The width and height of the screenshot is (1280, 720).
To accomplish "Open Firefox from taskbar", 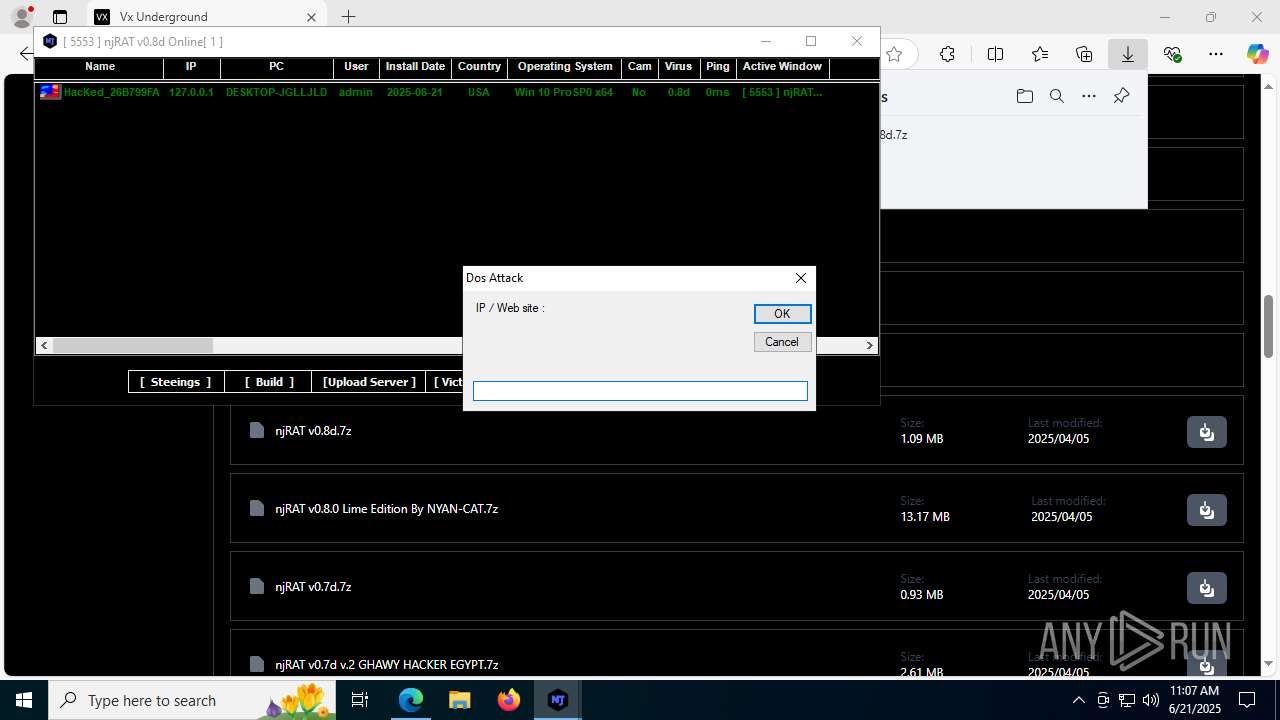I will click(509, 700).
